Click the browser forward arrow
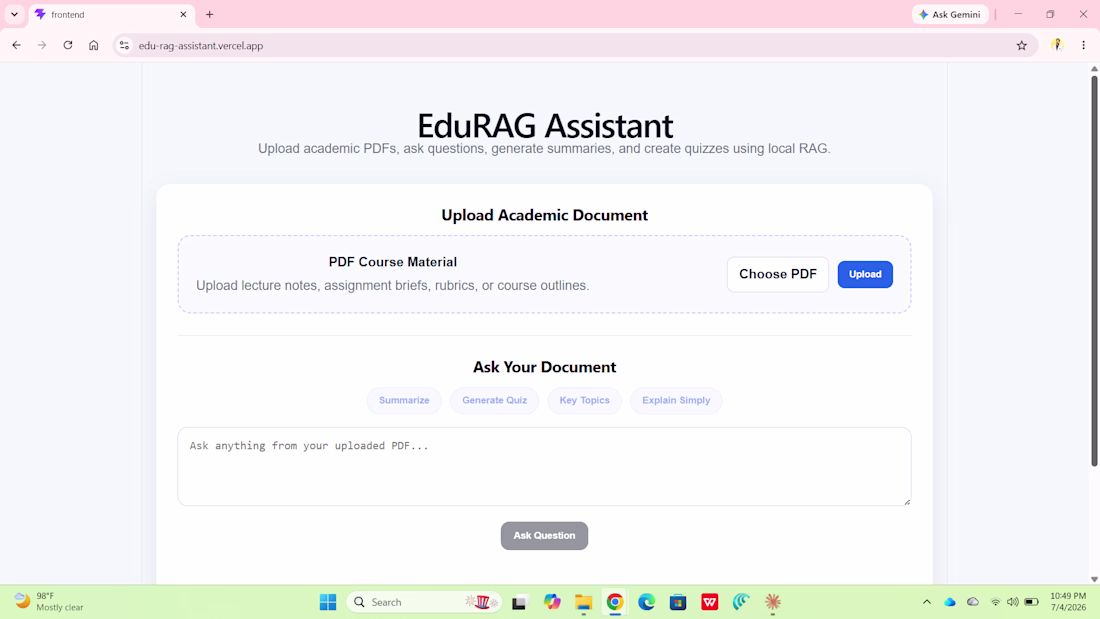This screenshot has width=1100, height=619. click(x=42, y=46)
